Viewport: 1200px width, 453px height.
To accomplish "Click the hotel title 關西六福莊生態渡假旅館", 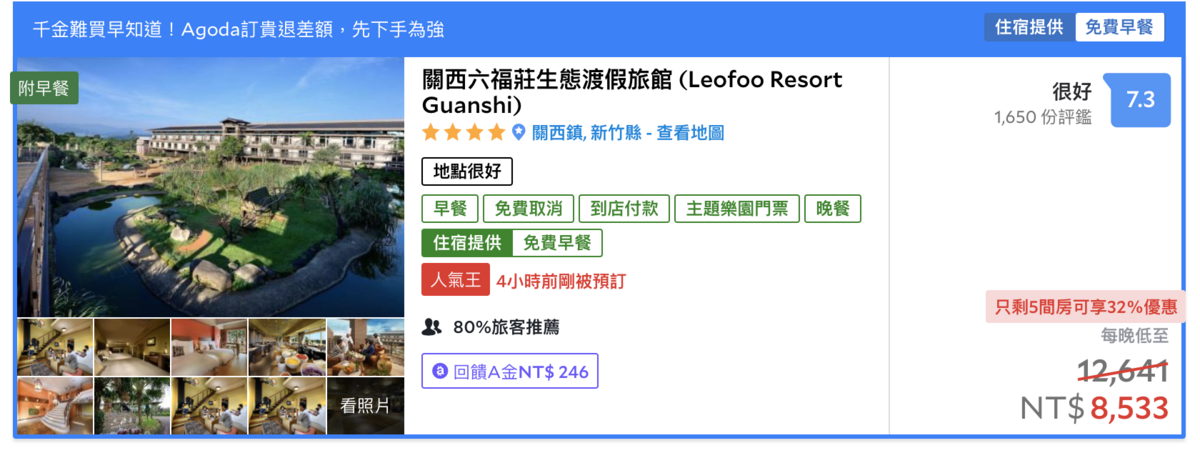I will (x=632, y=92).
